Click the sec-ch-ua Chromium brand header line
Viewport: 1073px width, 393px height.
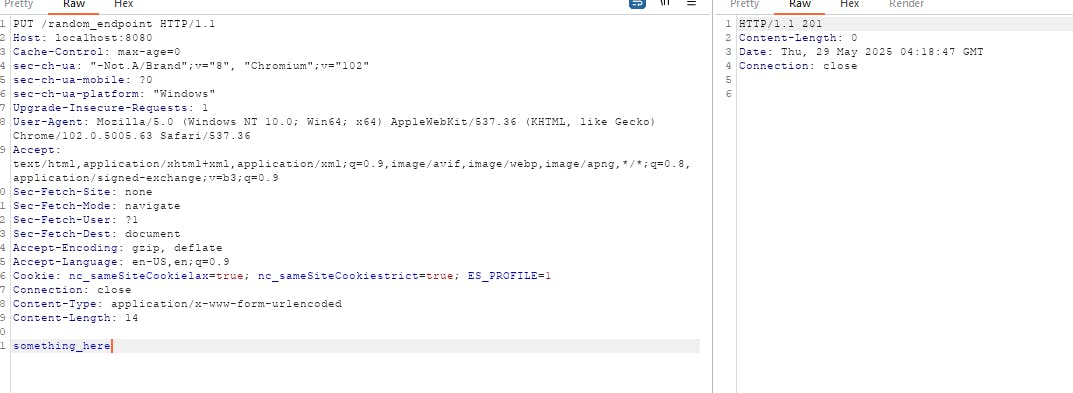coord(191,66)
